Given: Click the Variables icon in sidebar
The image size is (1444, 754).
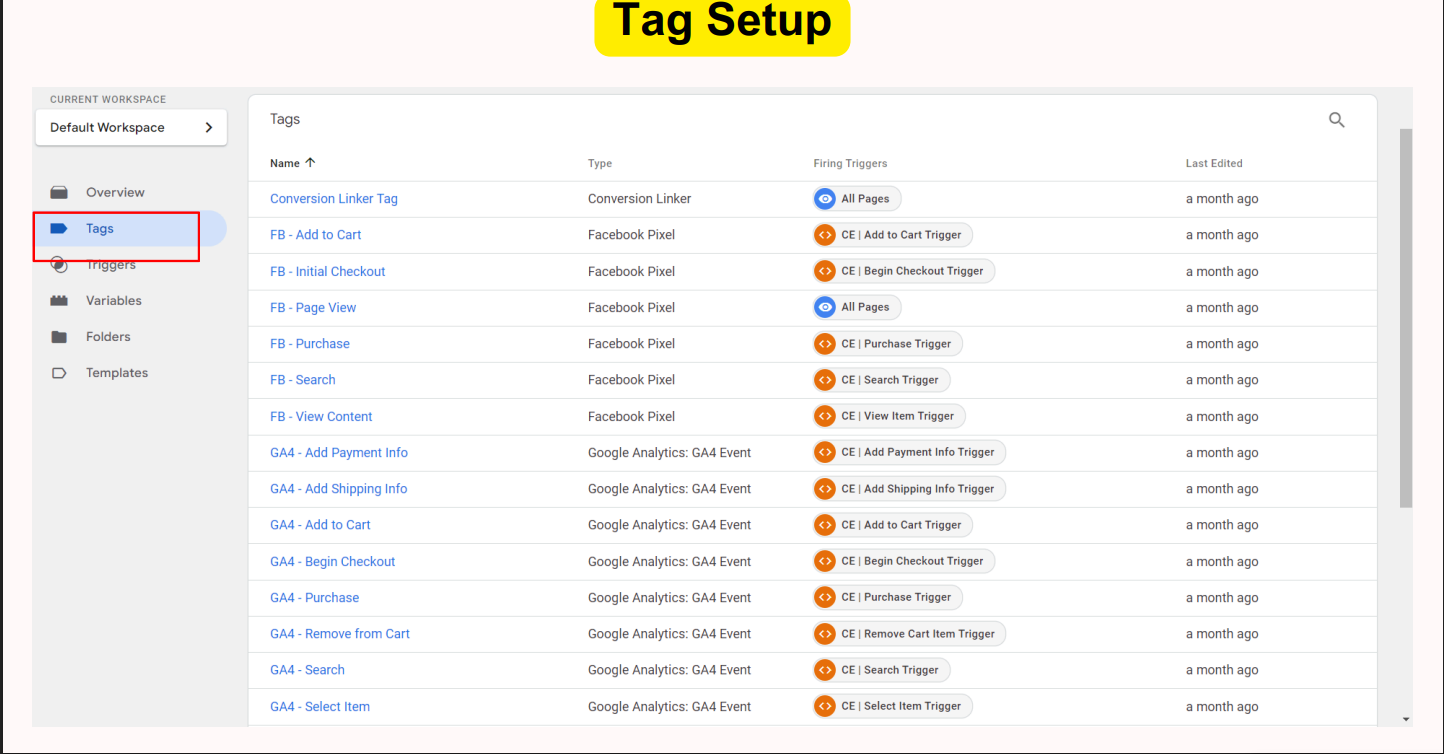Looking at the screenshot, I should 59,300.
